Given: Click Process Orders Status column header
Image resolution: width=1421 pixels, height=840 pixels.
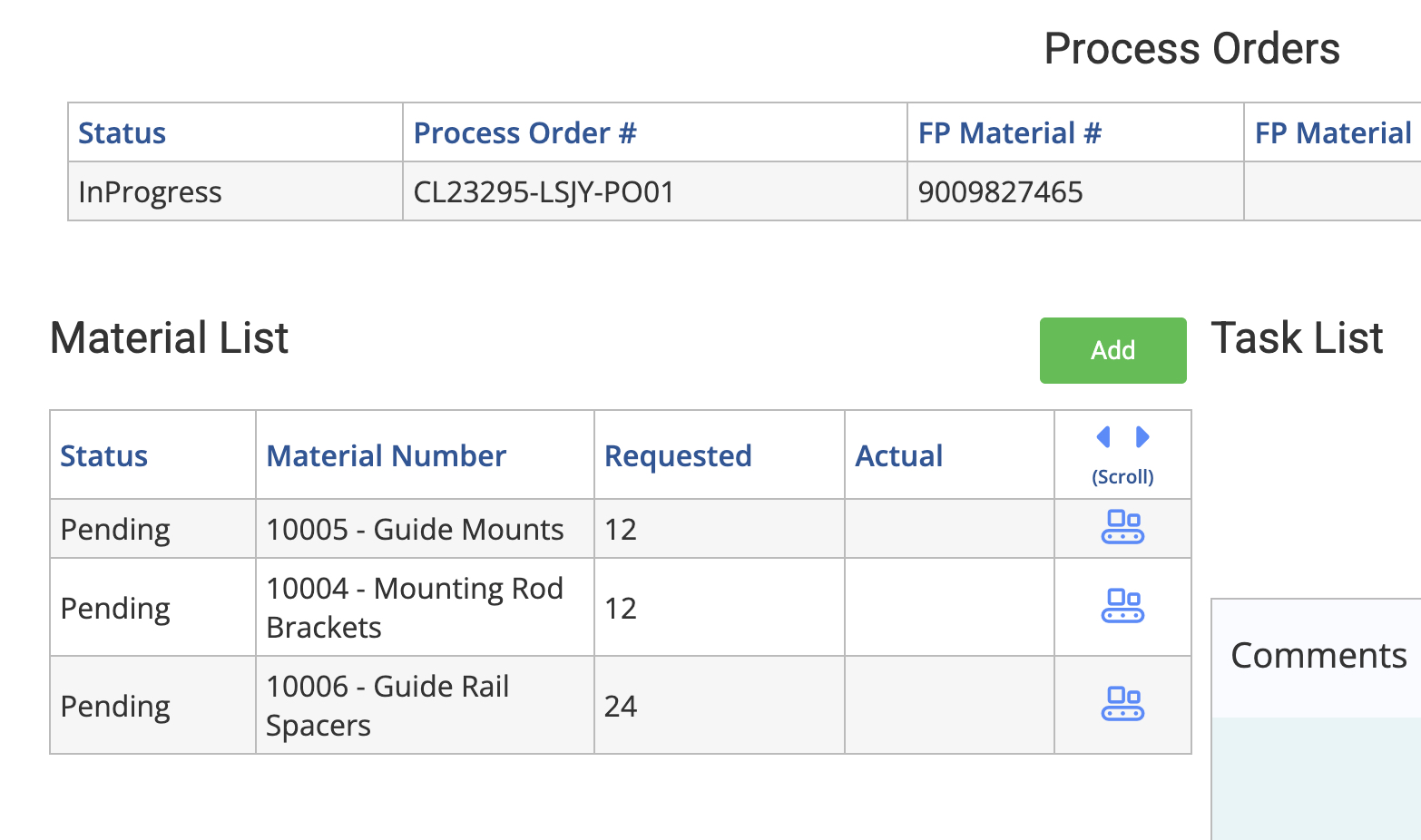Looking at the screenshot, I should [x=122, y=133].
